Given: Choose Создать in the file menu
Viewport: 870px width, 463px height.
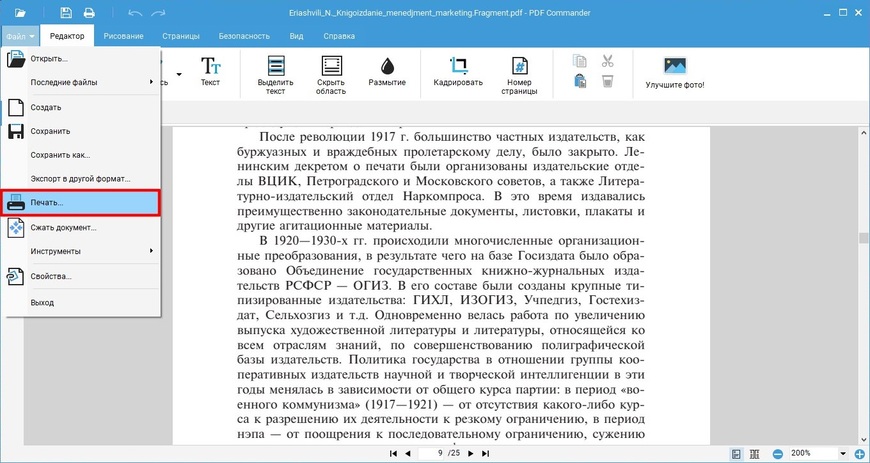Looking at the screenshot, I should pyautogui.click(x=83, y=108).
